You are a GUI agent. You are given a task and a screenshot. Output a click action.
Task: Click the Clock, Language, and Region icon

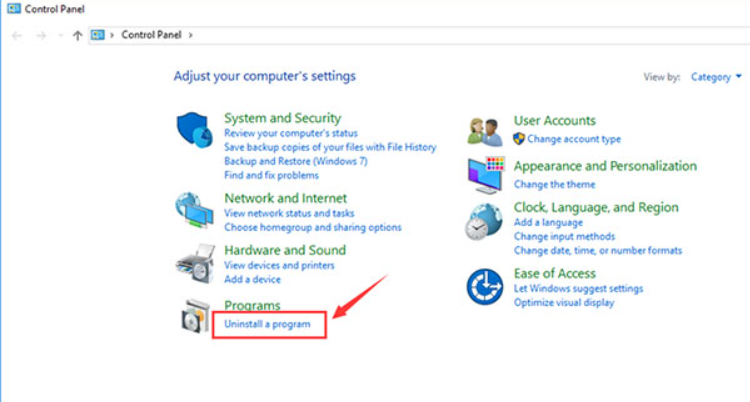(485, 219)
